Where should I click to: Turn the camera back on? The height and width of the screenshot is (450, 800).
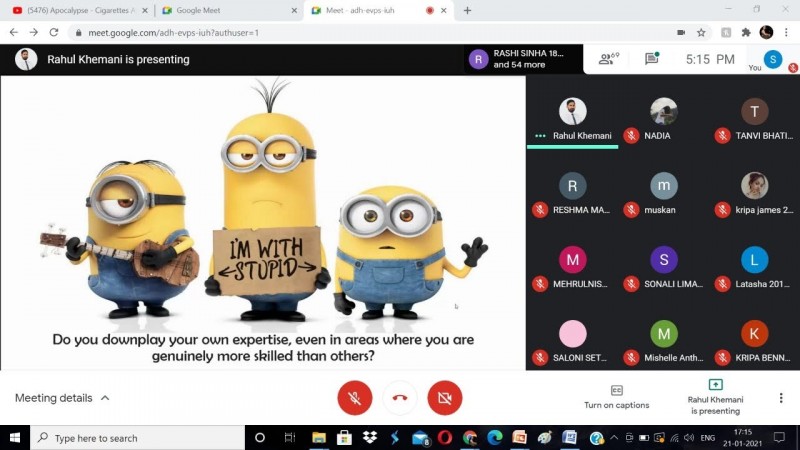tap(445, 397)
